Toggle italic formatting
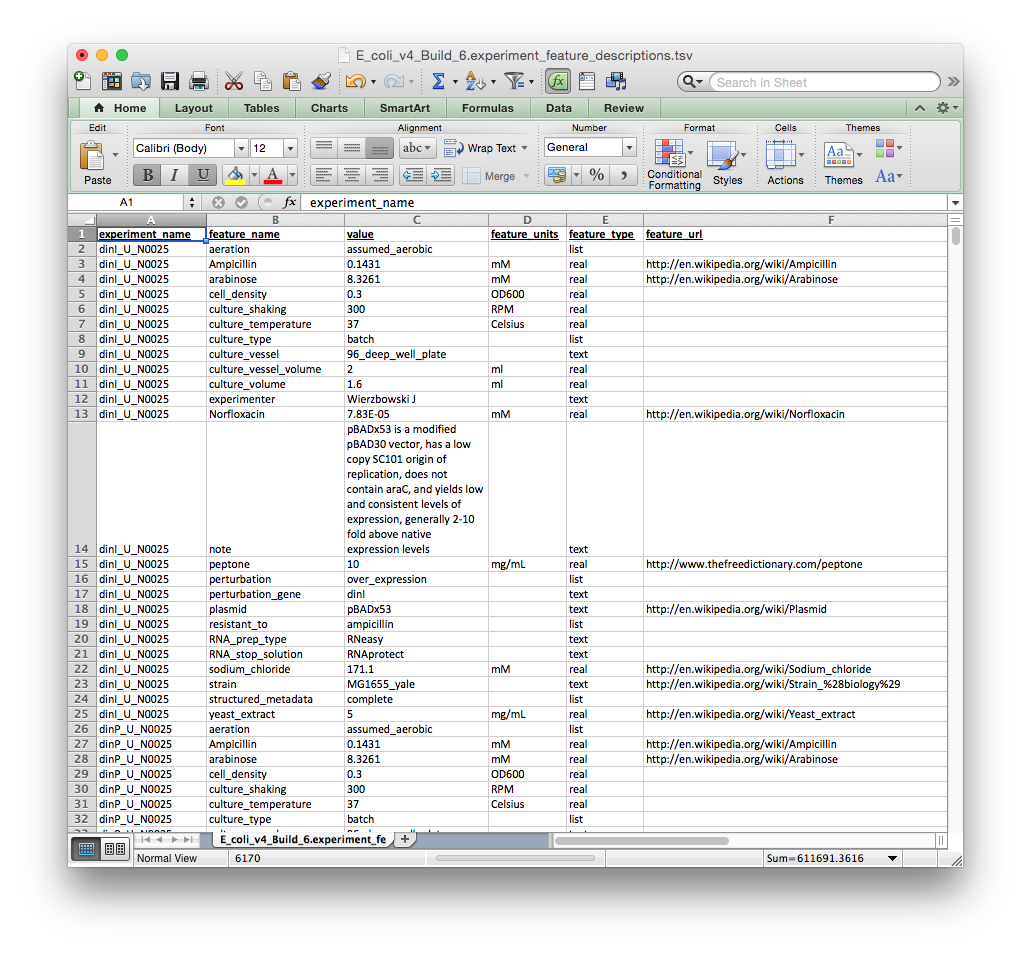 (x=174, y=173)
